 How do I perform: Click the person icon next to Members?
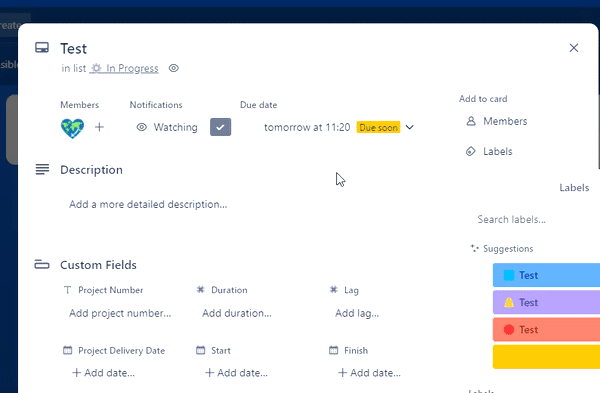click(471, 121)
